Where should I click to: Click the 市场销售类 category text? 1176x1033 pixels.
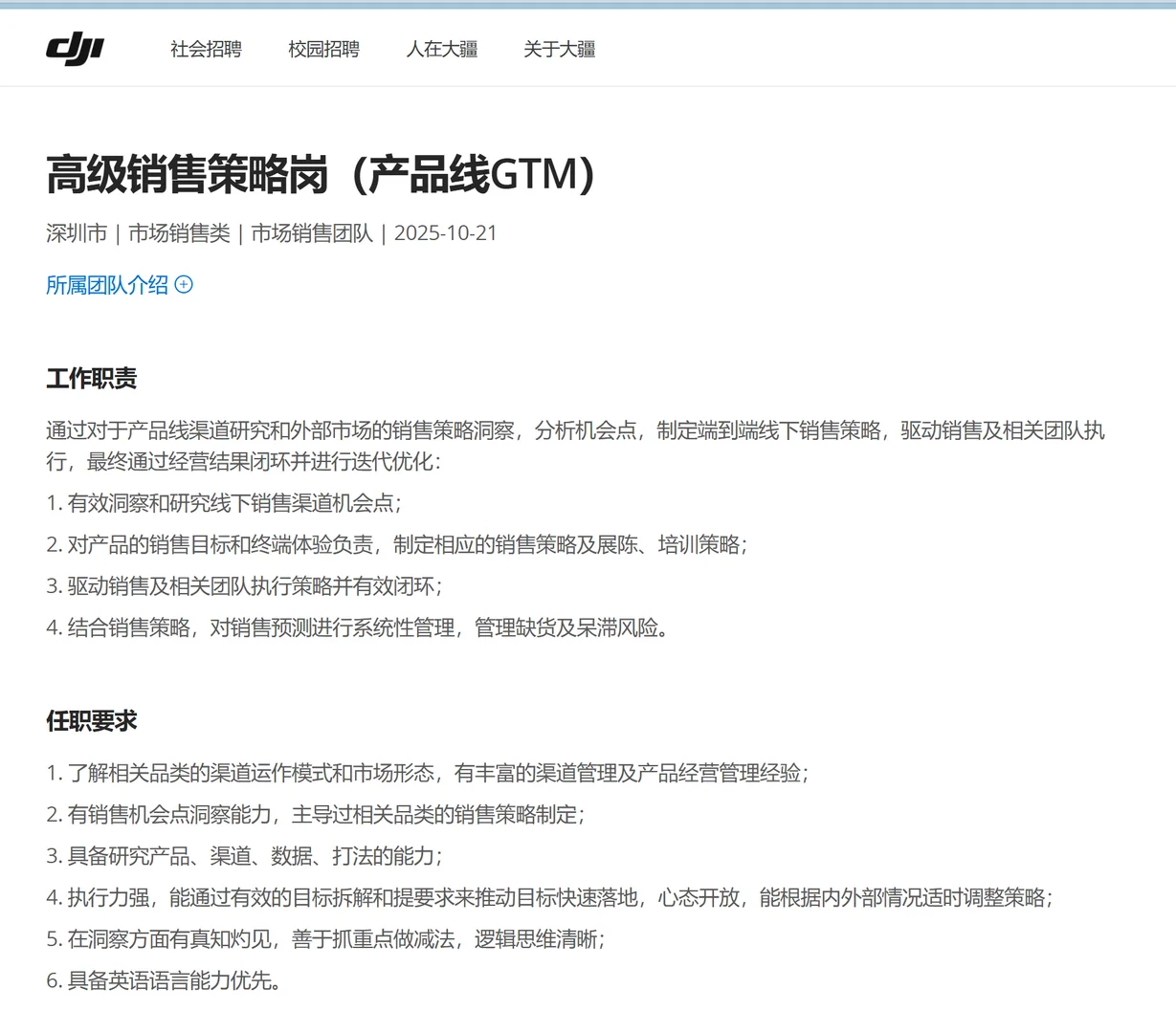pos(179,232)
